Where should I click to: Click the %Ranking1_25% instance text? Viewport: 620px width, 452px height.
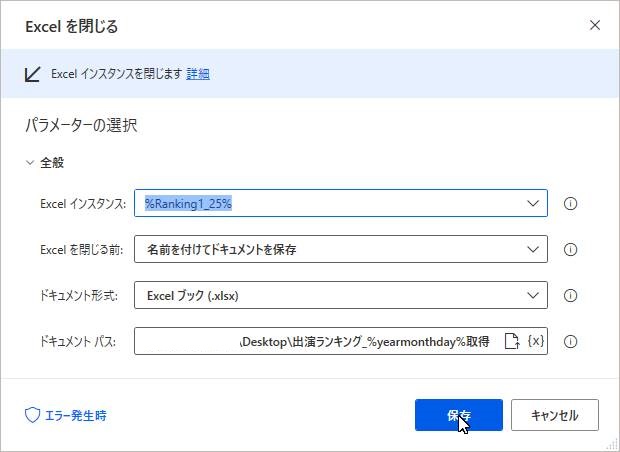click(x=188, y=204)
